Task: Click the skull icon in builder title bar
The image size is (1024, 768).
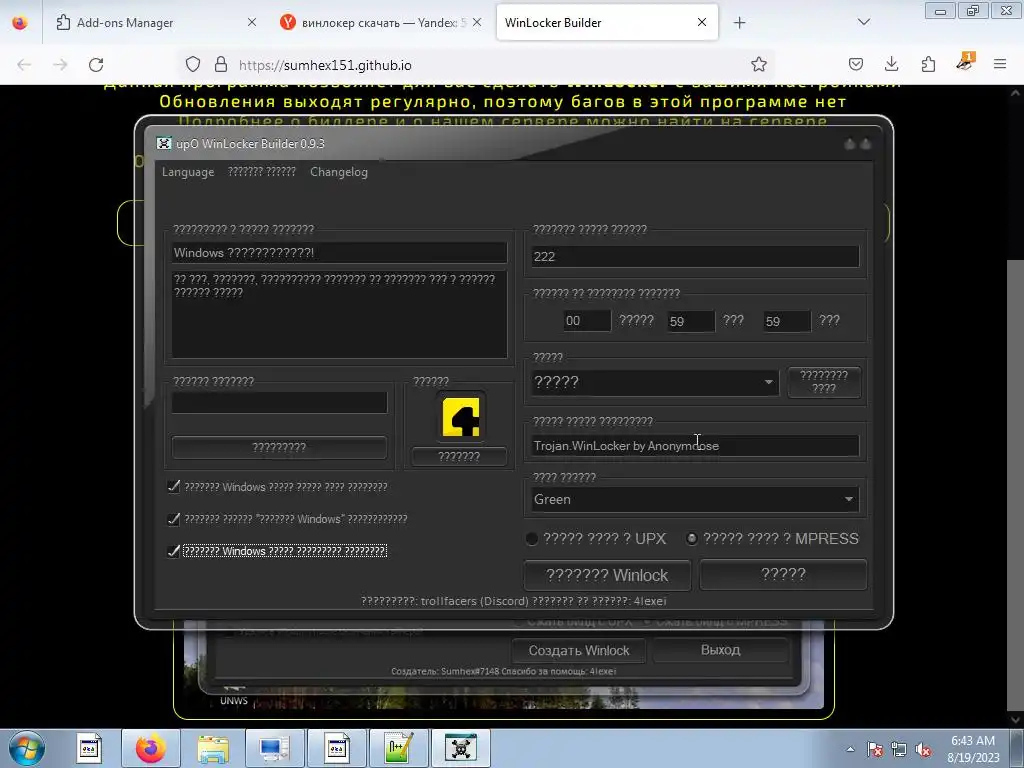Action: [x=164, y=144]
